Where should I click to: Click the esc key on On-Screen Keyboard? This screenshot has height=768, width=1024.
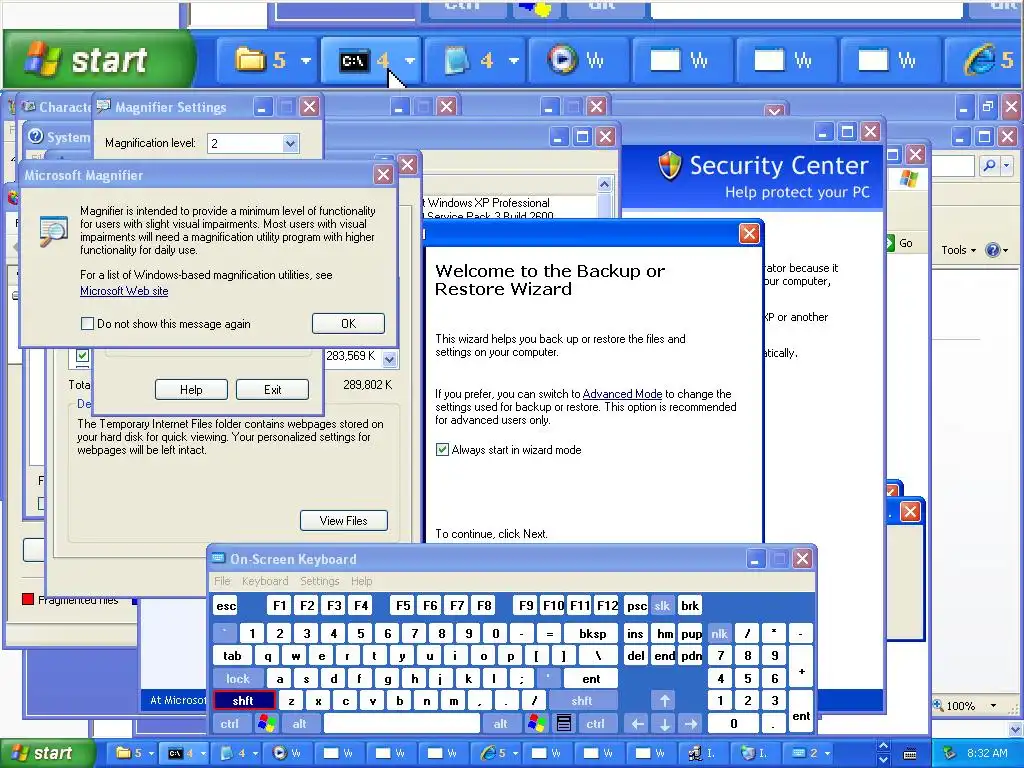(226, 606)
